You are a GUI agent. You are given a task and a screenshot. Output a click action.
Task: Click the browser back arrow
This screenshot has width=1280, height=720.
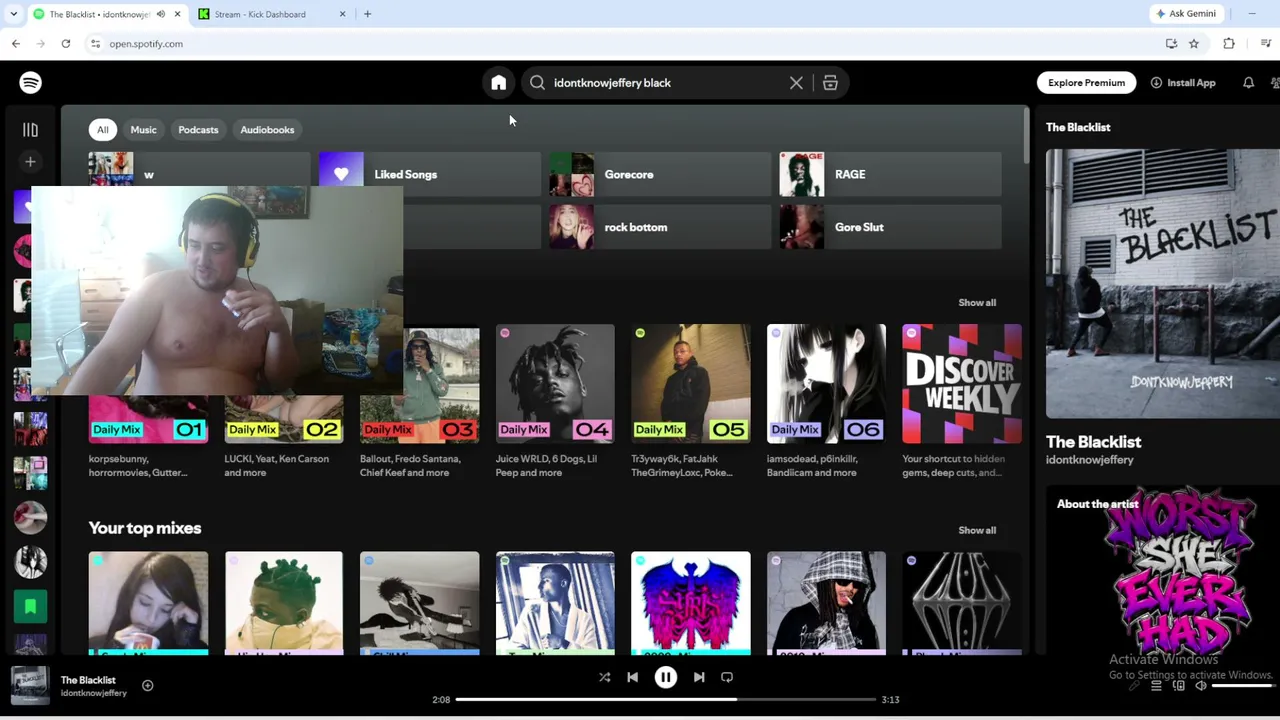click(x=16, y=44)
